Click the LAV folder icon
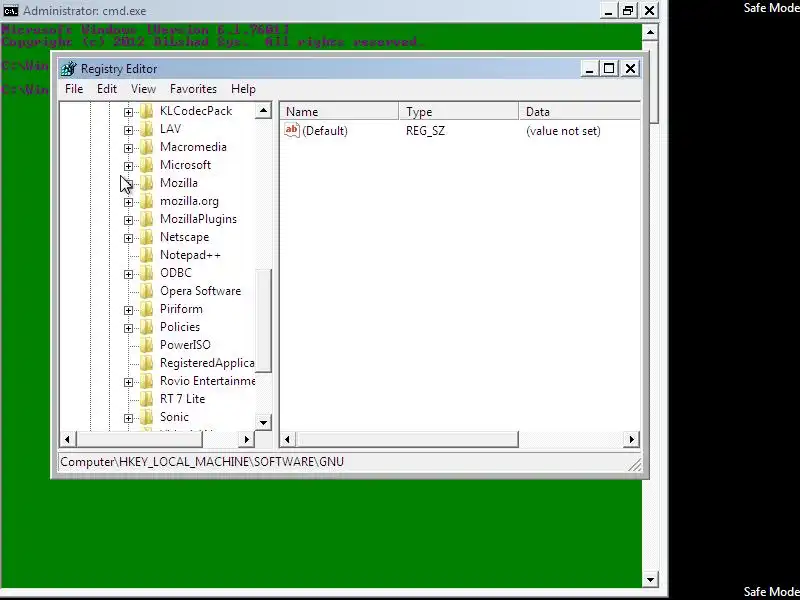Viewport: 800px width, 600px height. 146,129
